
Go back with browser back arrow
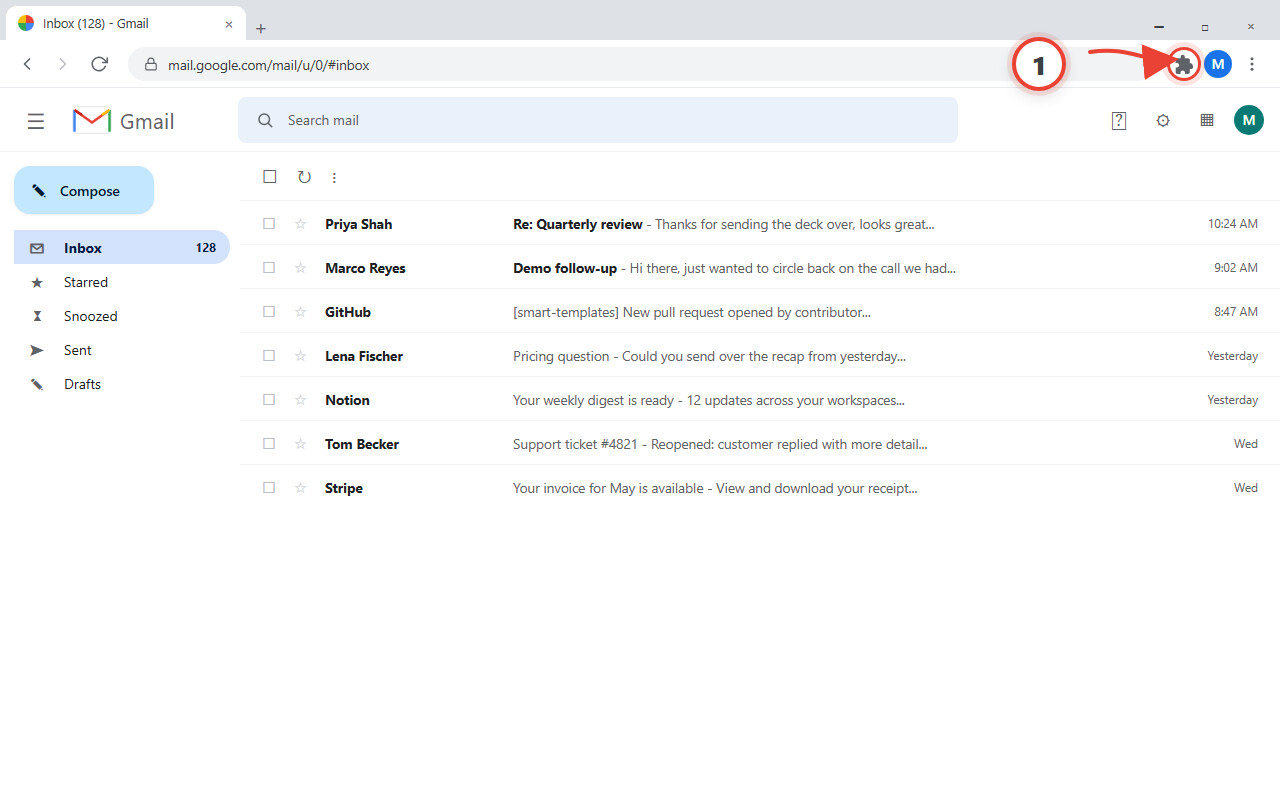(28, 64)
